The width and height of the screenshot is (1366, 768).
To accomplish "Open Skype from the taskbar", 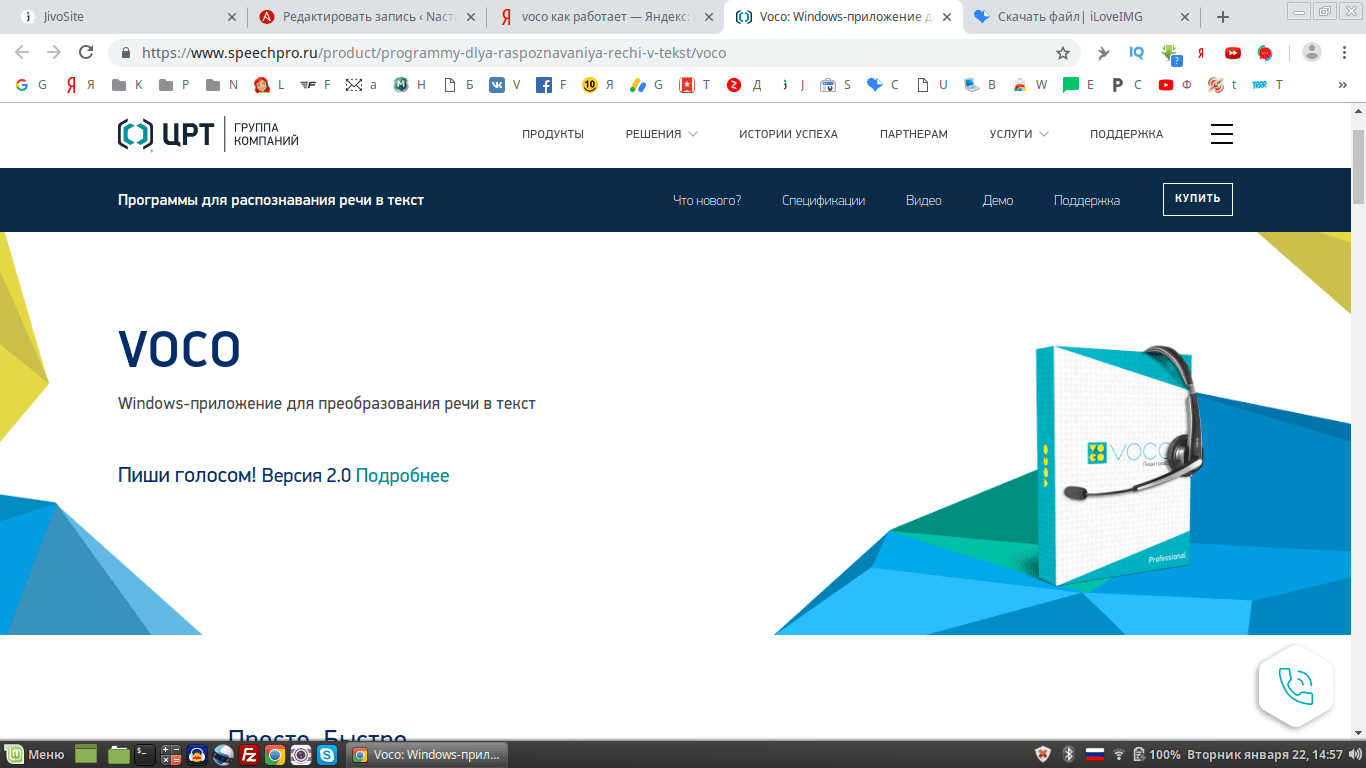I will point(327,755).
